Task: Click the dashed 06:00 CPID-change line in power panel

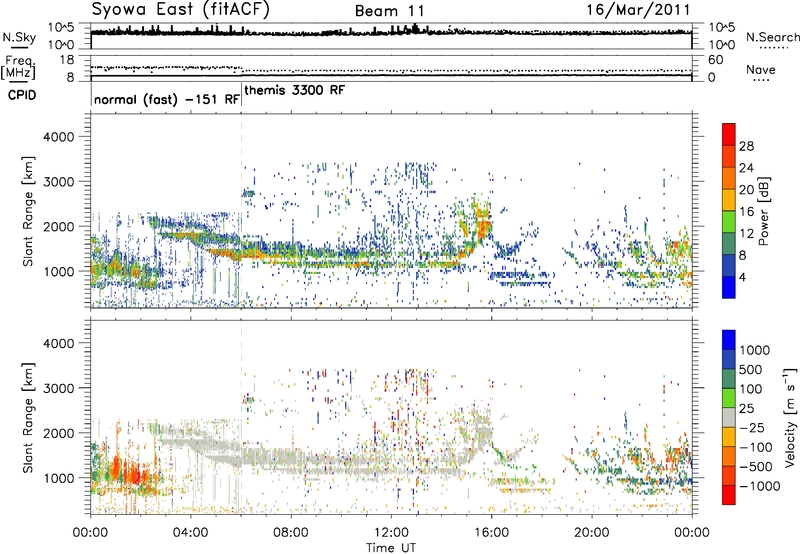Action: (241, 210)
